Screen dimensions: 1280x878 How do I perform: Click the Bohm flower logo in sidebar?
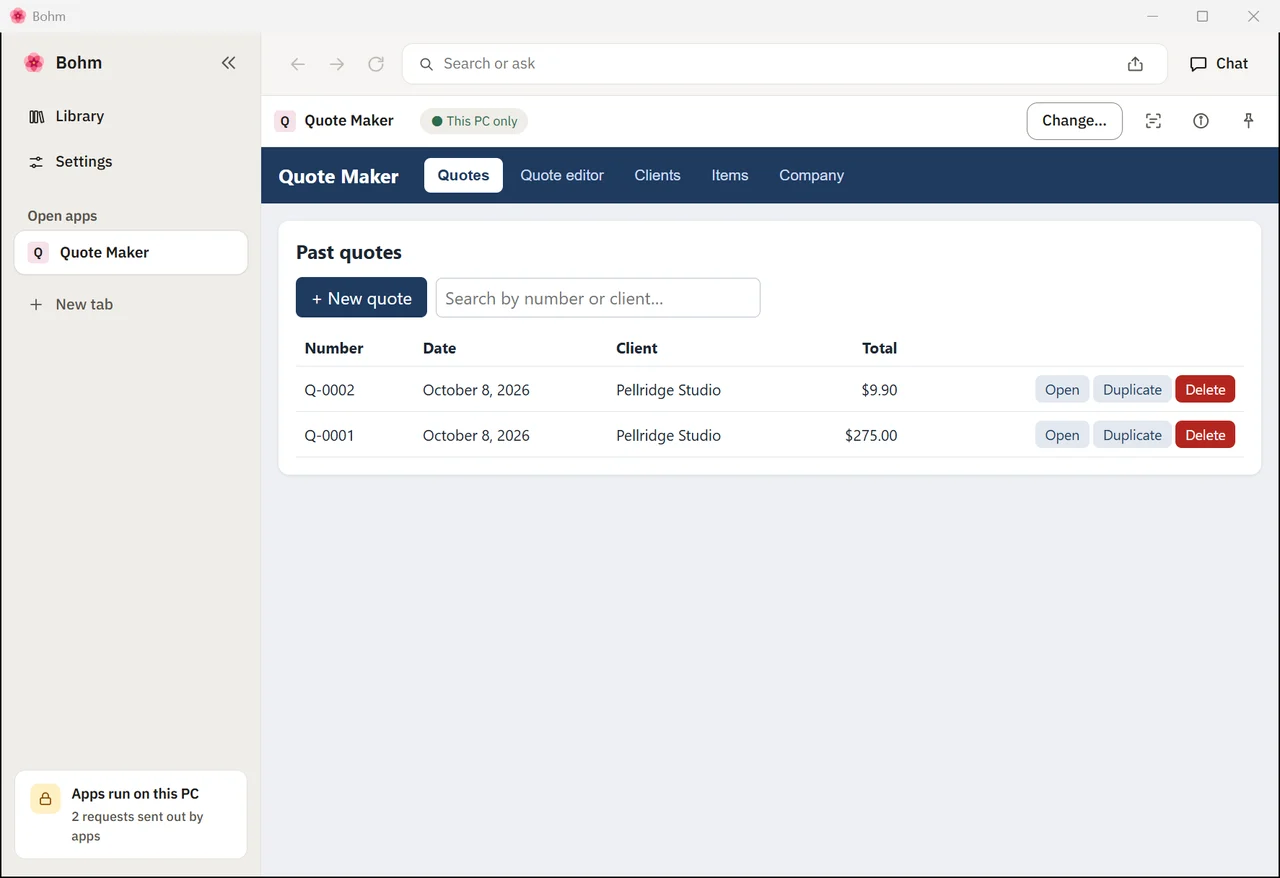[34, 63]
